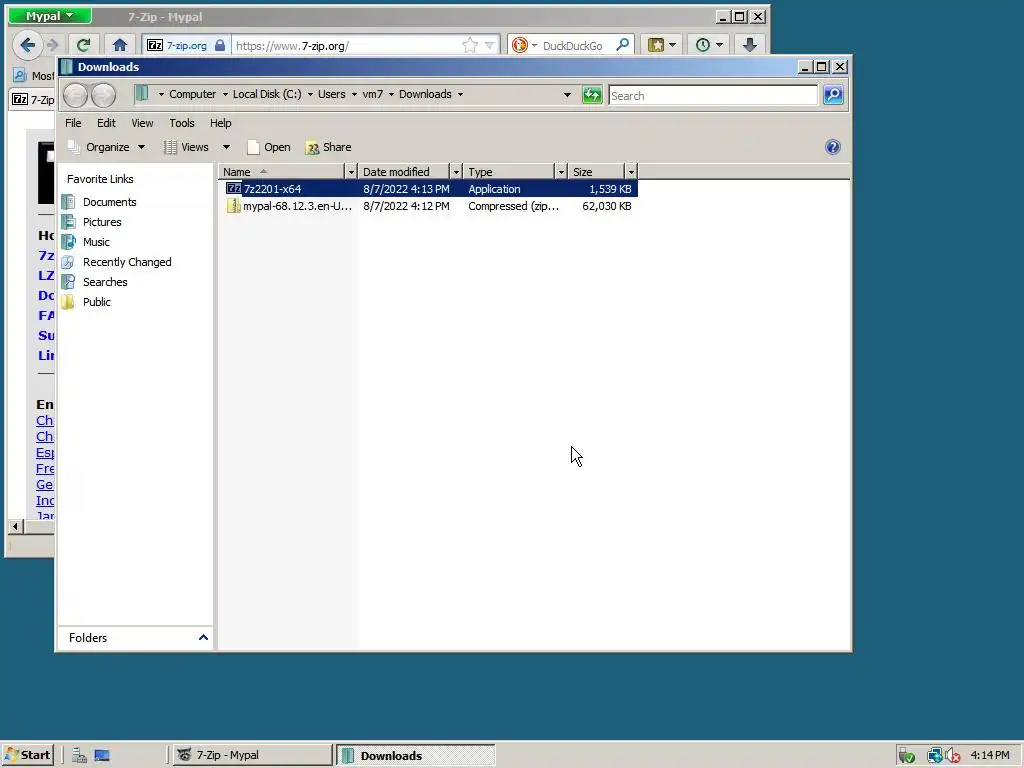Screen dimensions: 1024x768
Task: Click the Open toolbar button
Action: click(269, 147)
